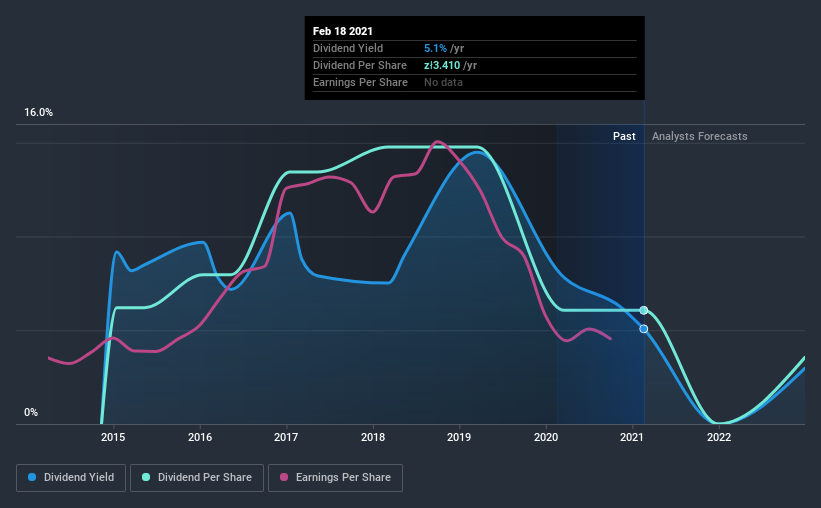This screenshot has width=821, height=508.
Task: Click the 2019 x-axis label
Action: click(x=459, y=437)
